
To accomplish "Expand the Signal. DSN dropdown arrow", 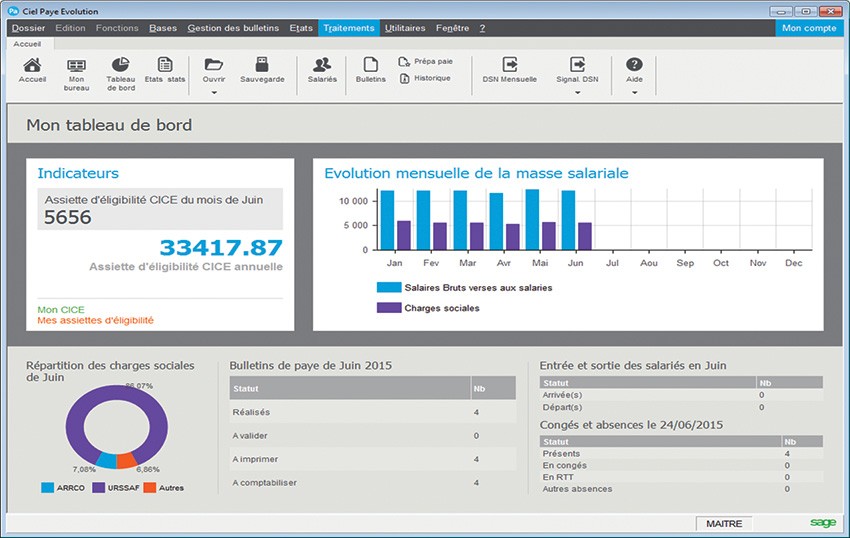I will (577, 93).
